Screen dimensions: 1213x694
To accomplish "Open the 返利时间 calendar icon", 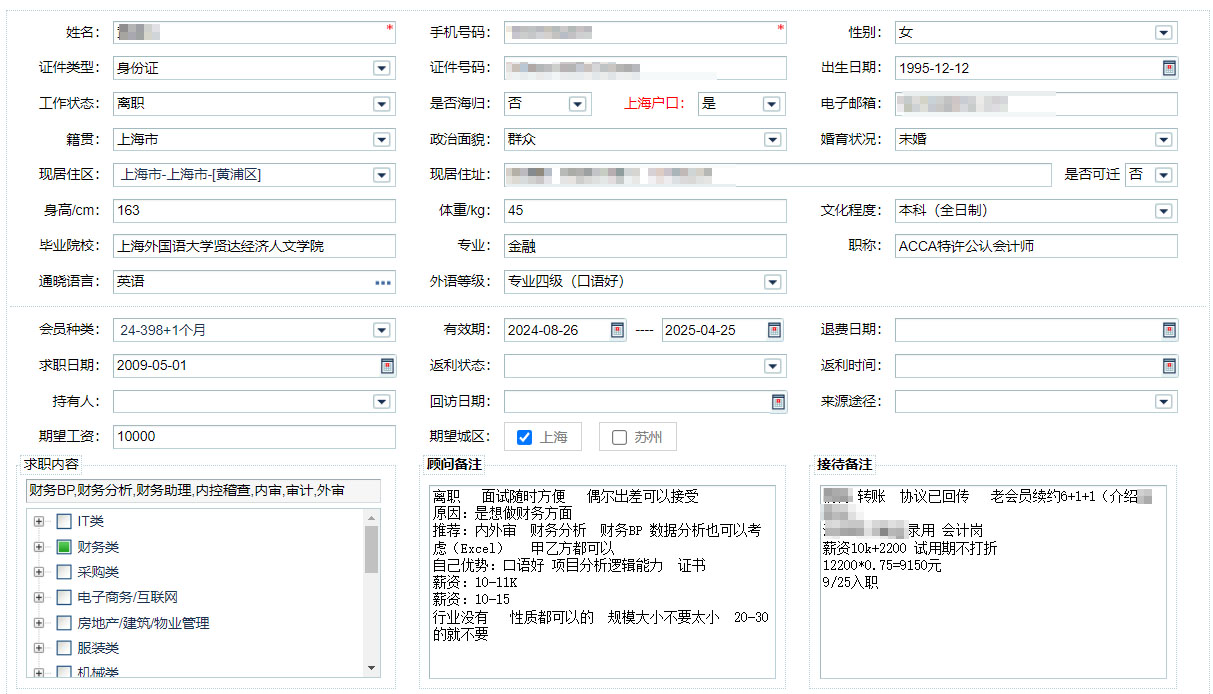I will [1169, 366].
